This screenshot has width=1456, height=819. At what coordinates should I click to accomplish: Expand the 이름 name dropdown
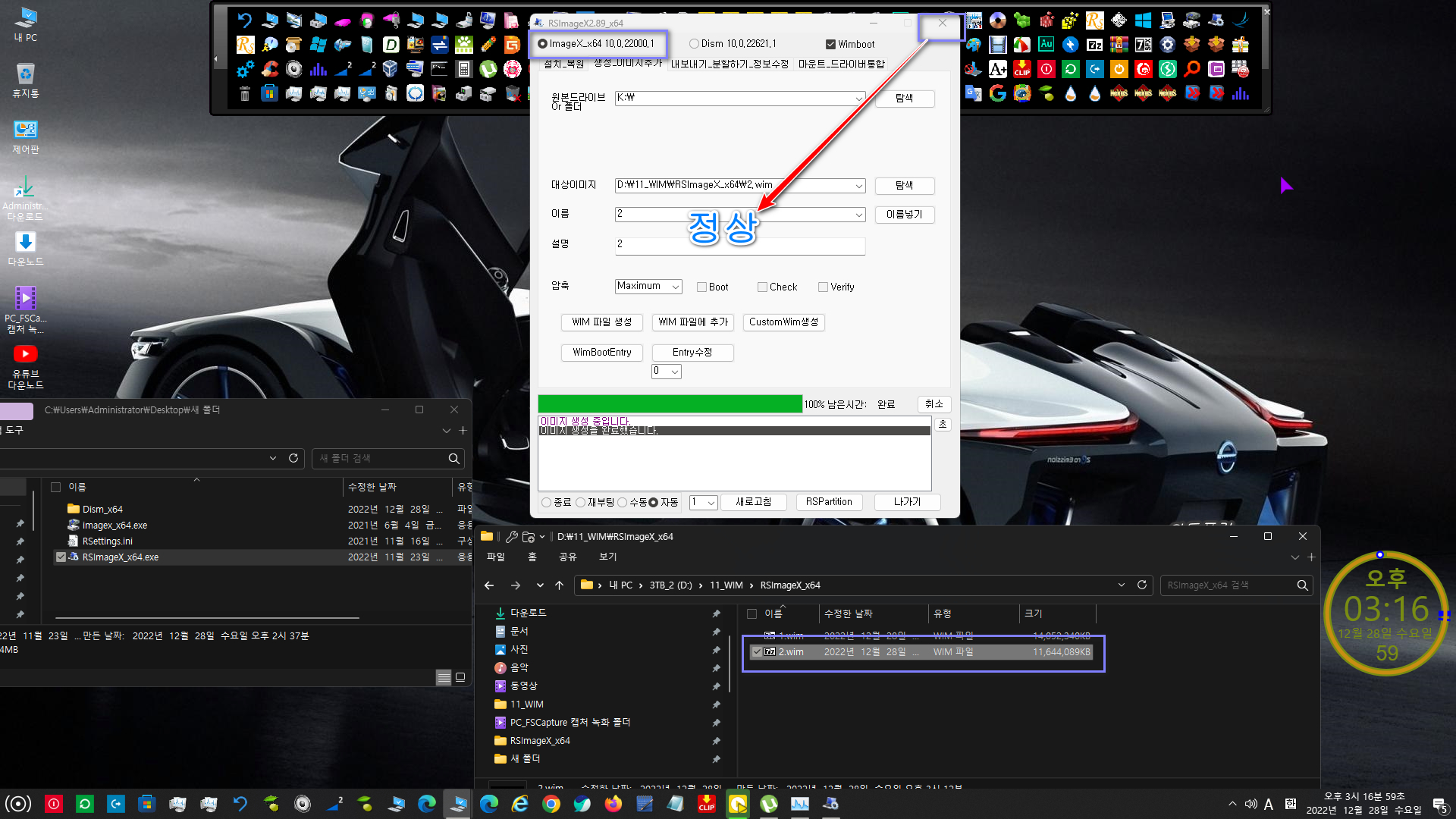pos(858,215)
